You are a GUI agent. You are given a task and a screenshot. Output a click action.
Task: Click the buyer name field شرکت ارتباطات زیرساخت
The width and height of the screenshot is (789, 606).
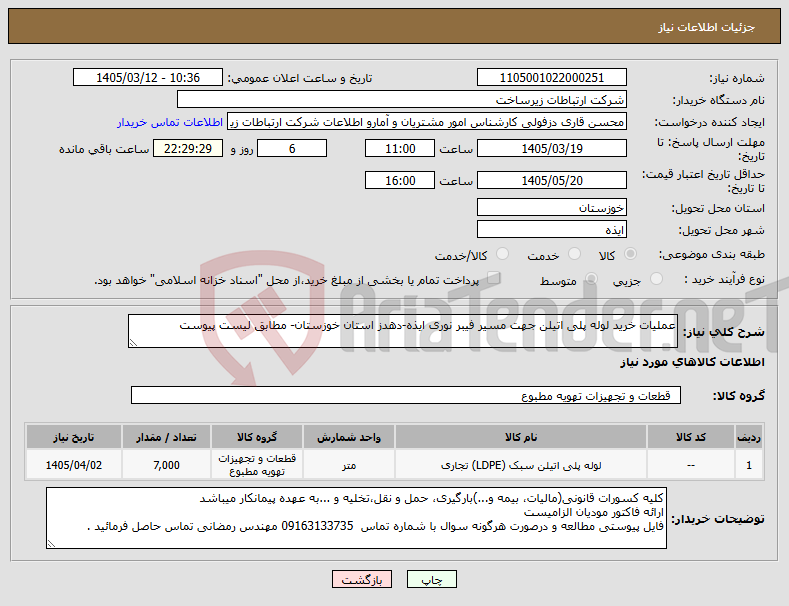pos(402,100)
